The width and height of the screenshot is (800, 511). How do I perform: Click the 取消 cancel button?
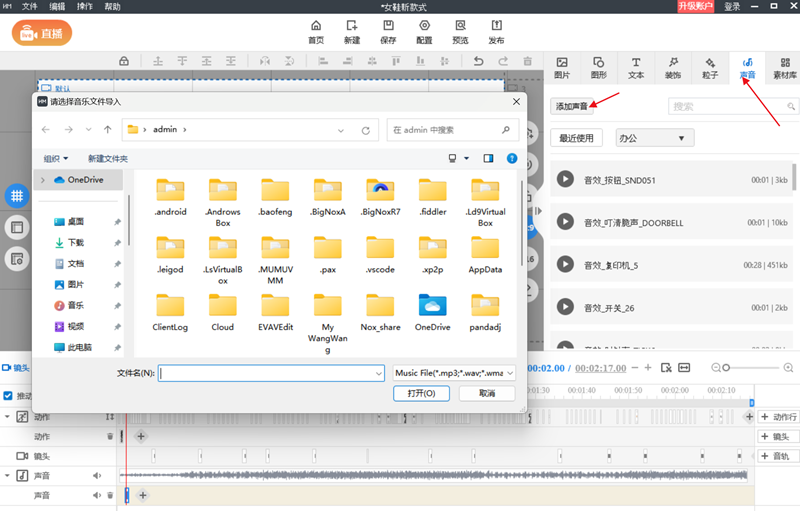pyautogui.click(x=487, y=393)
